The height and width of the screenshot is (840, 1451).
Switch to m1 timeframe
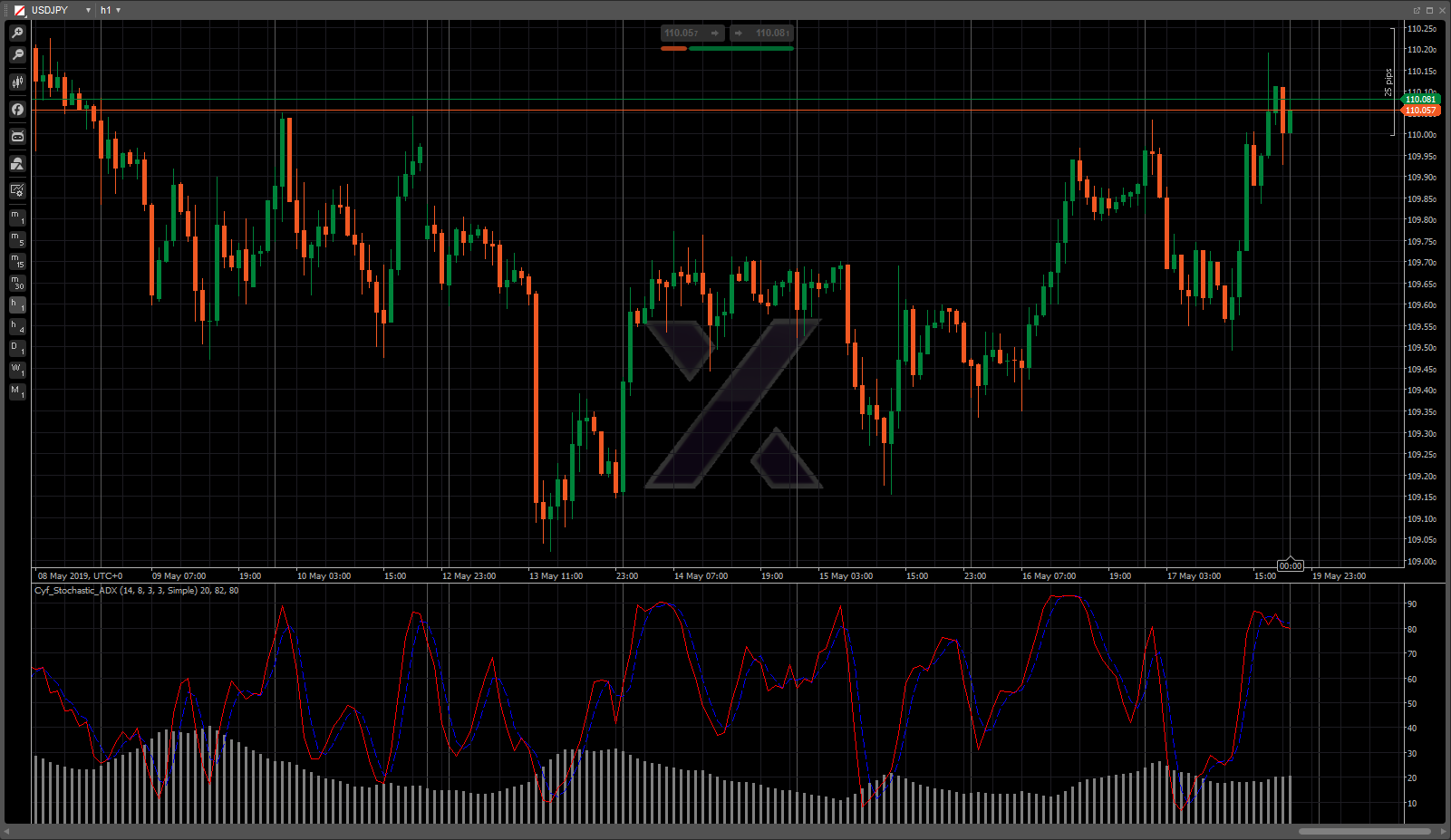click(x=17, y=217)
